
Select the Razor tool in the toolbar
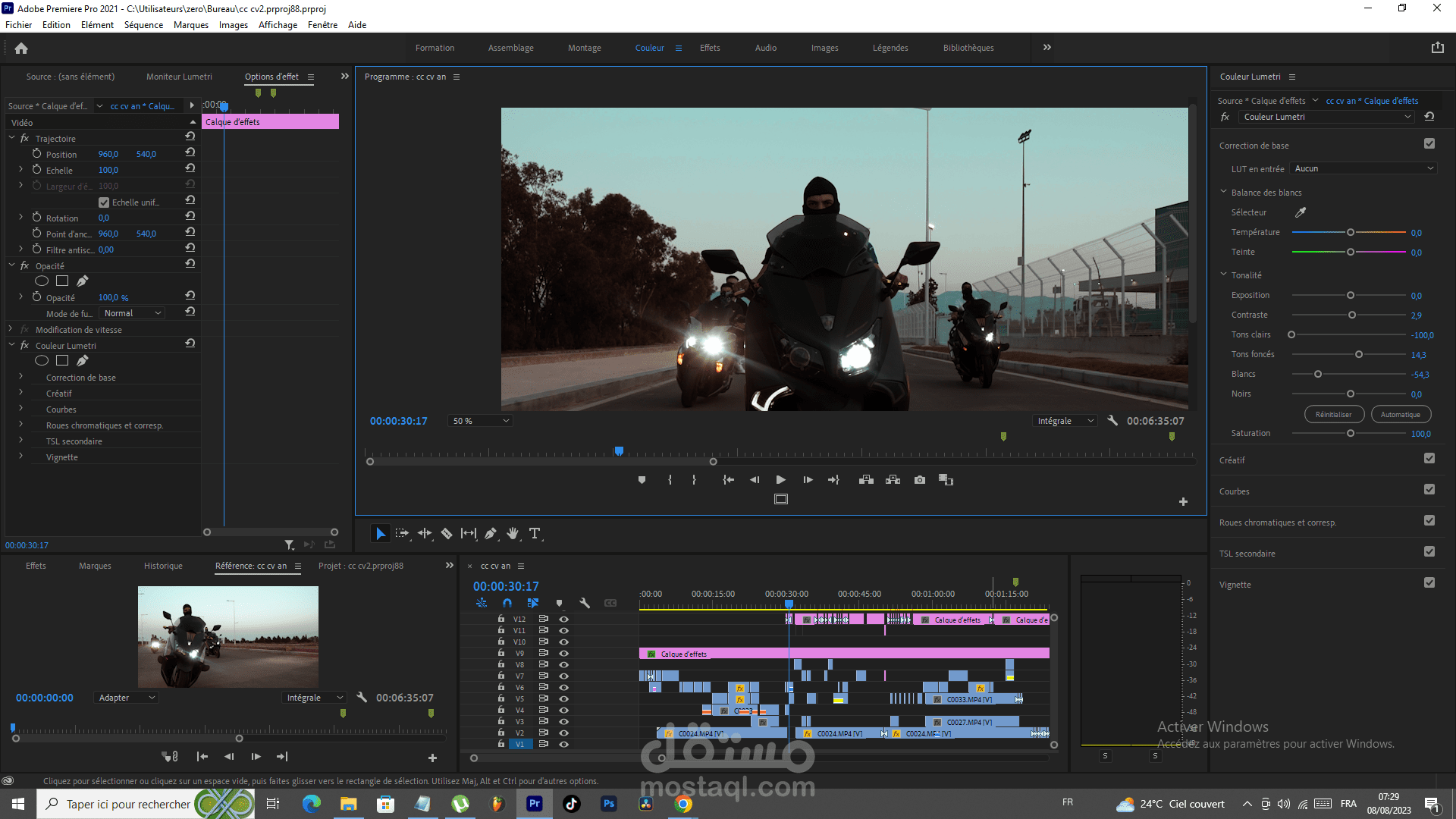[447, 534]
